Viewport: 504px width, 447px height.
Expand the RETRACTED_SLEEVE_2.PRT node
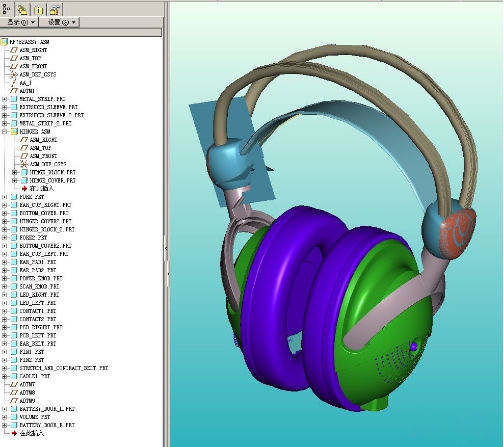pos(4,115)
